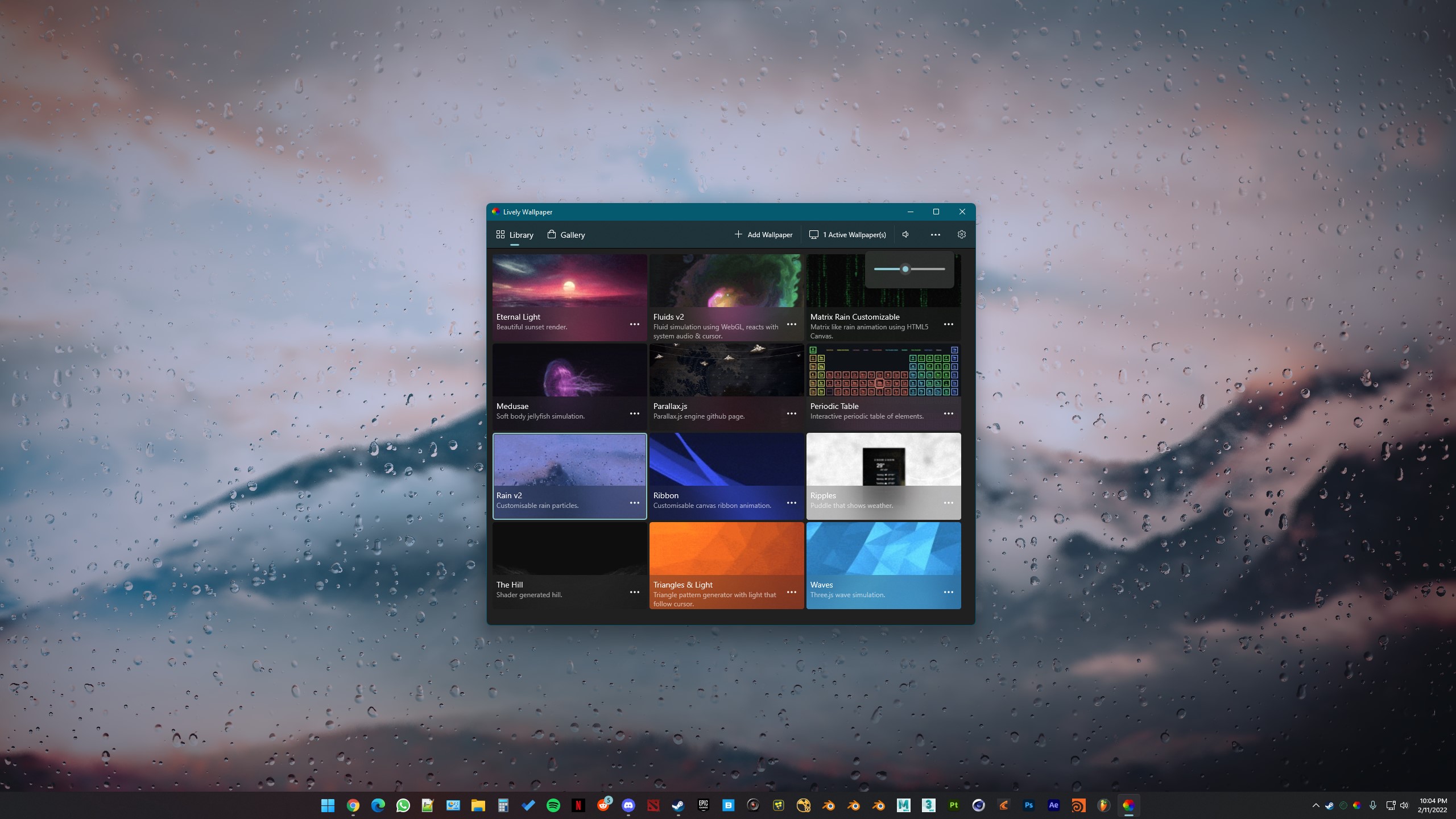The width and height of the screenshot is (1456, 819).
Task: Open Netflix from taskbar
Action: (x=578, y=805)
